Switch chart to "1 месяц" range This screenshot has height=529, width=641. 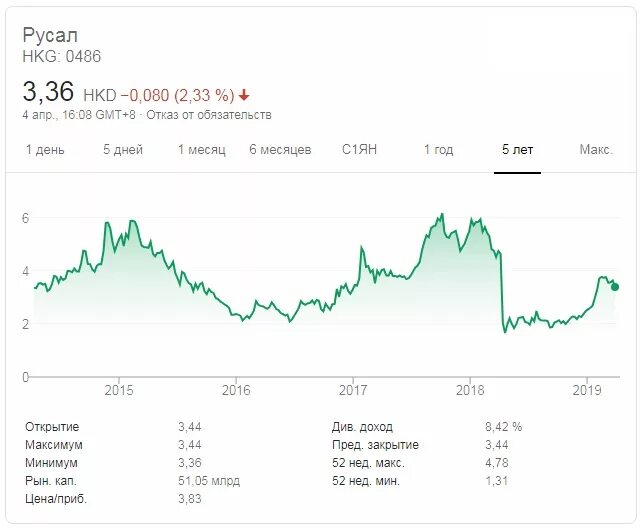coord(202,150)
